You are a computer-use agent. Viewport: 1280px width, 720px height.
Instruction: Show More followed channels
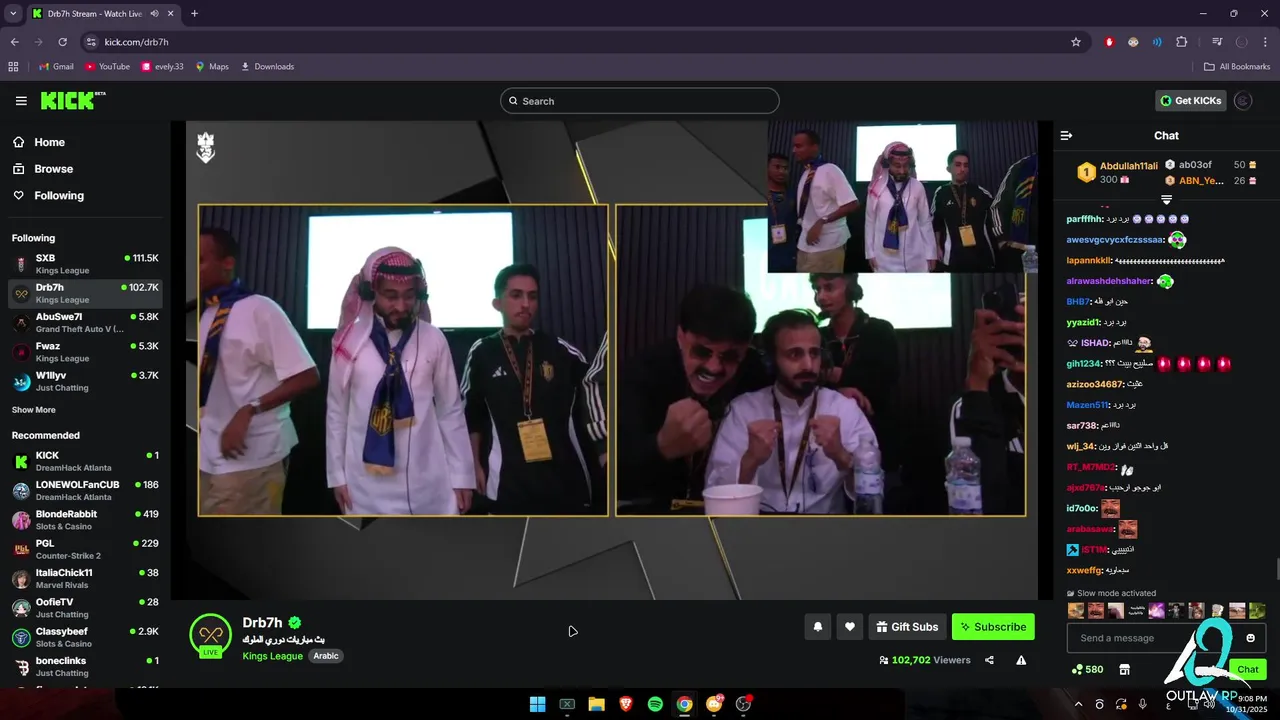[x=34, y=410]
